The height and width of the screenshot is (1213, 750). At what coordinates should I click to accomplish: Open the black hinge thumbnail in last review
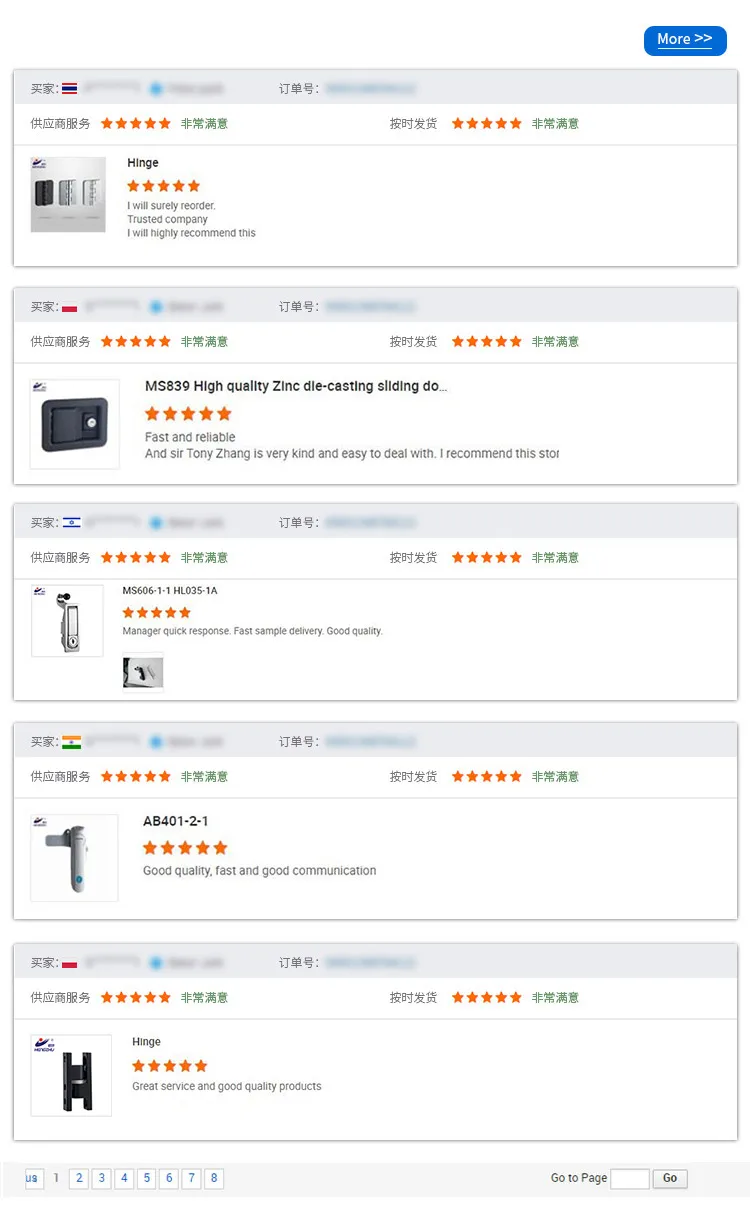(x=71, y=1075)
